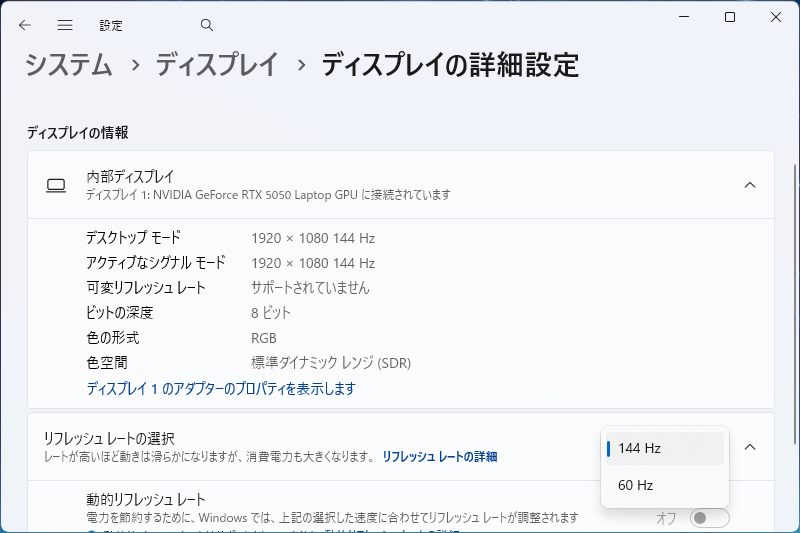Click the 標準ダイナミック レンジ (SDR) value
This screenshot has height=533, width=800.
tap(331, 363)
